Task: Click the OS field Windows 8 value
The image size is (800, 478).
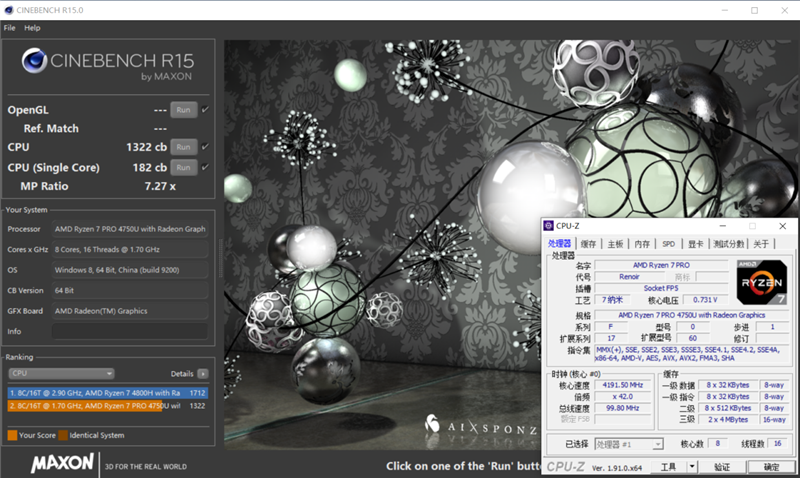Action: (x=130, y=270)
